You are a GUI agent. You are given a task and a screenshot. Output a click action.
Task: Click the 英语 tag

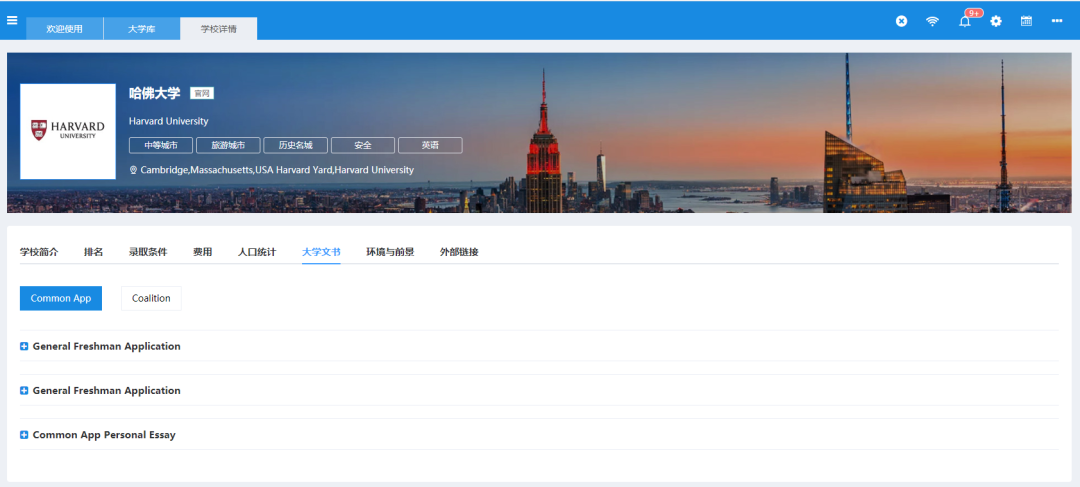[430, 145]
